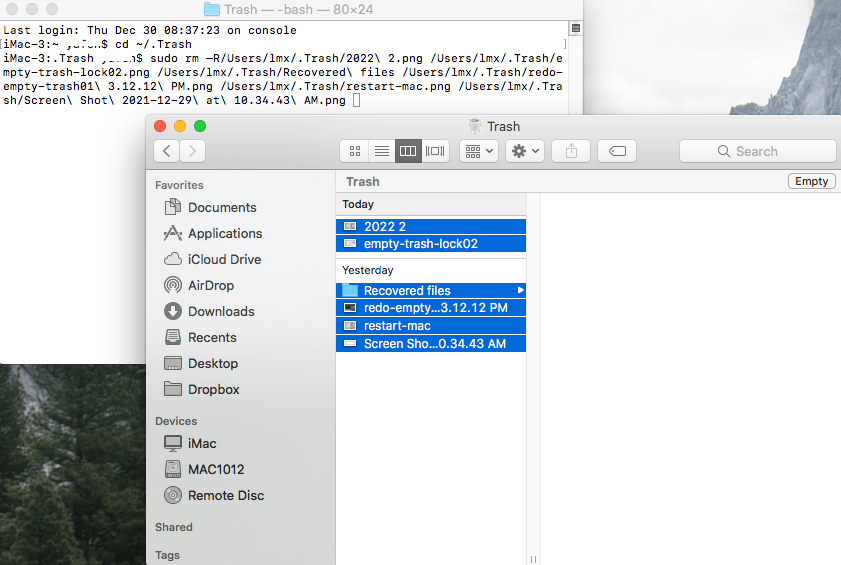841x565 pixels.
Task: Go forward using the Finder forward arrow
Action: (x=192, y=151)
